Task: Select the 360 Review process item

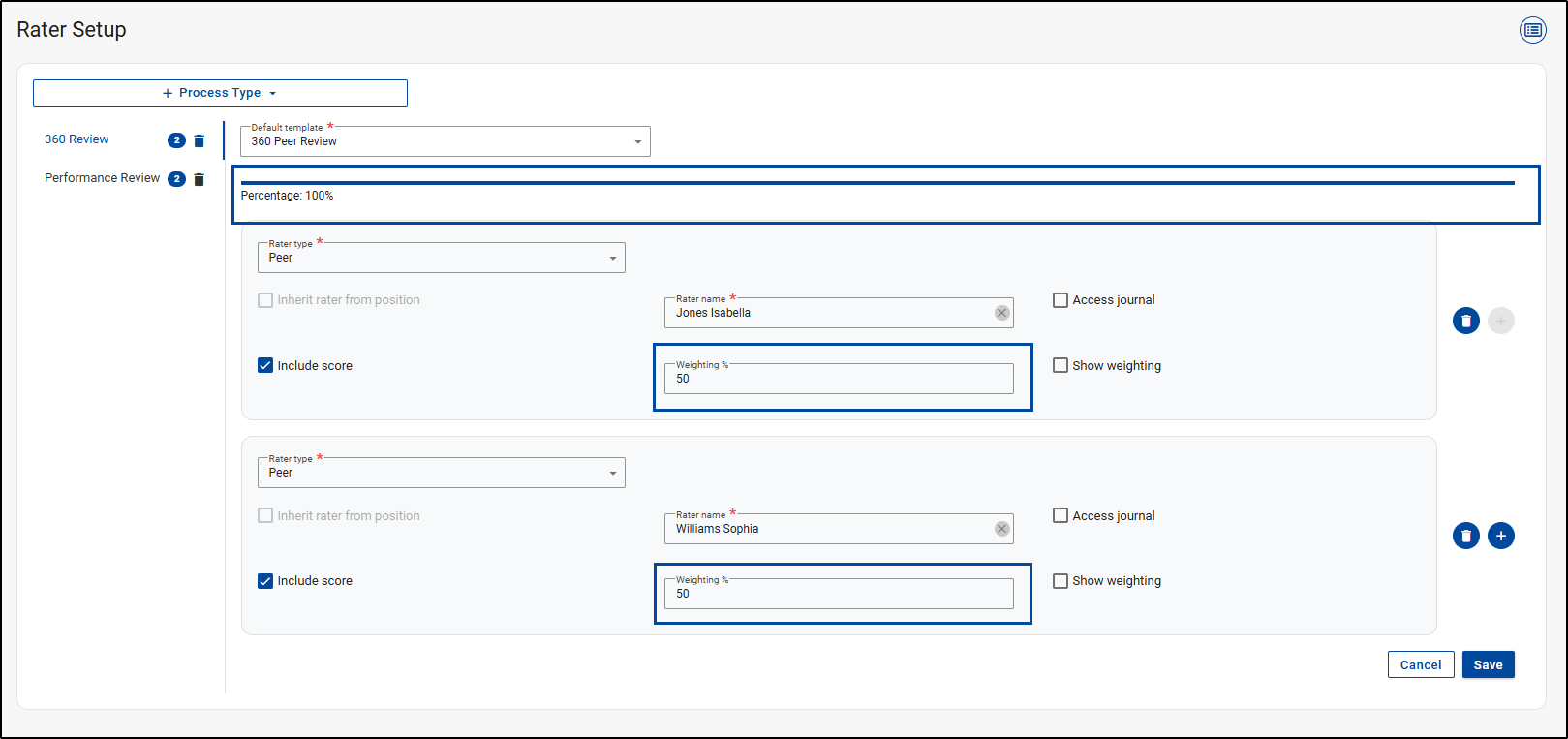Action: 77,139
